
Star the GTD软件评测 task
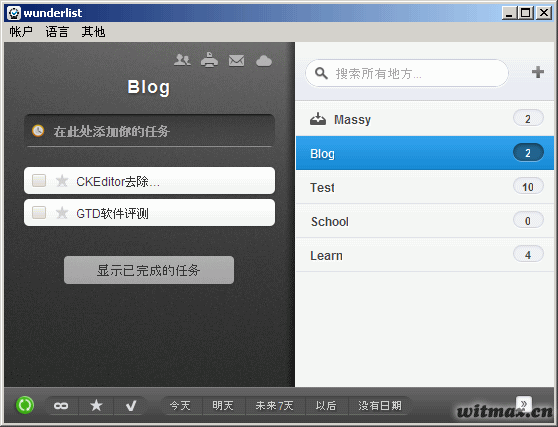(x=62, y=213)
